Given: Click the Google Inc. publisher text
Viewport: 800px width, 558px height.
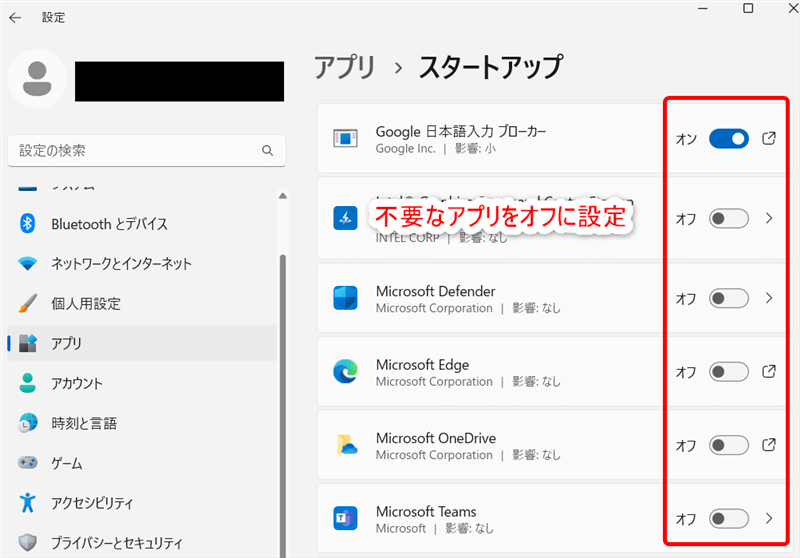Looking at the screenshot, I should [406, 148].
